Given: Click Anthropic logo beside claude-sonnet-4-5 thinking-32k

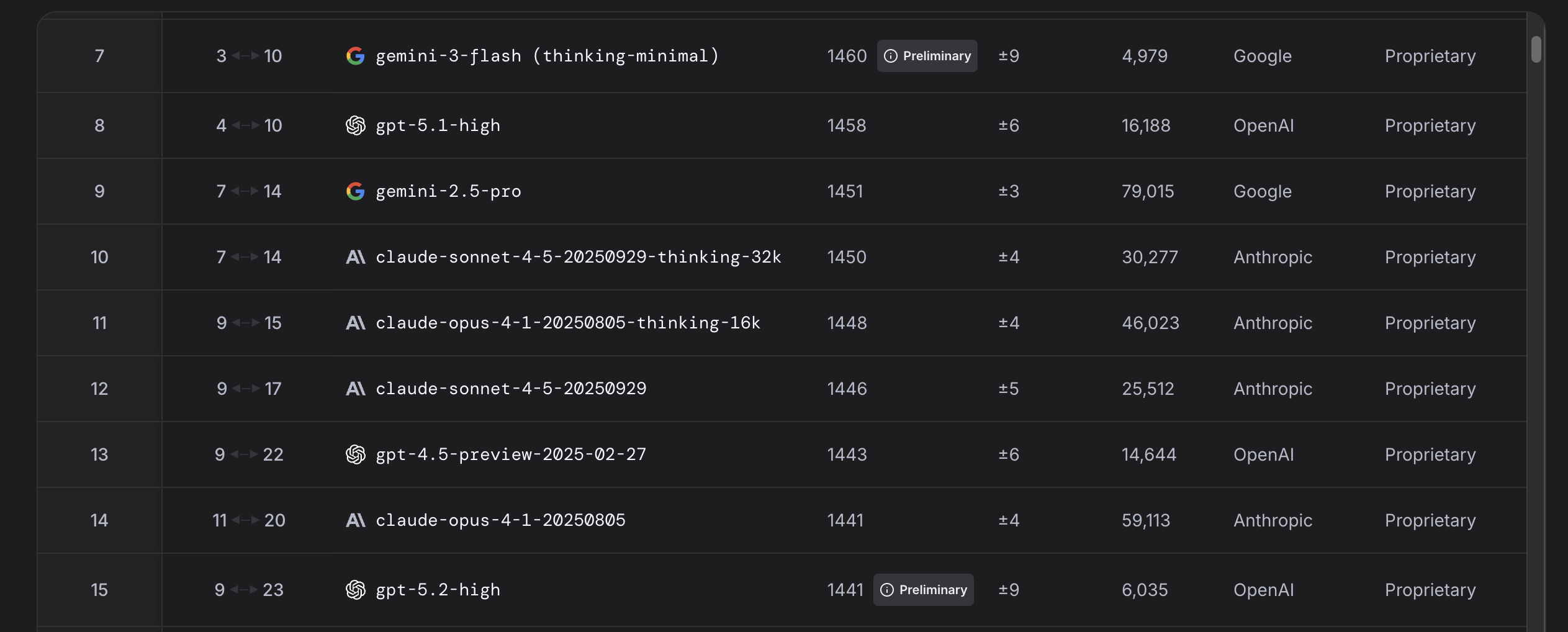Looking at the screenshot, I should [x=355, y=257].
